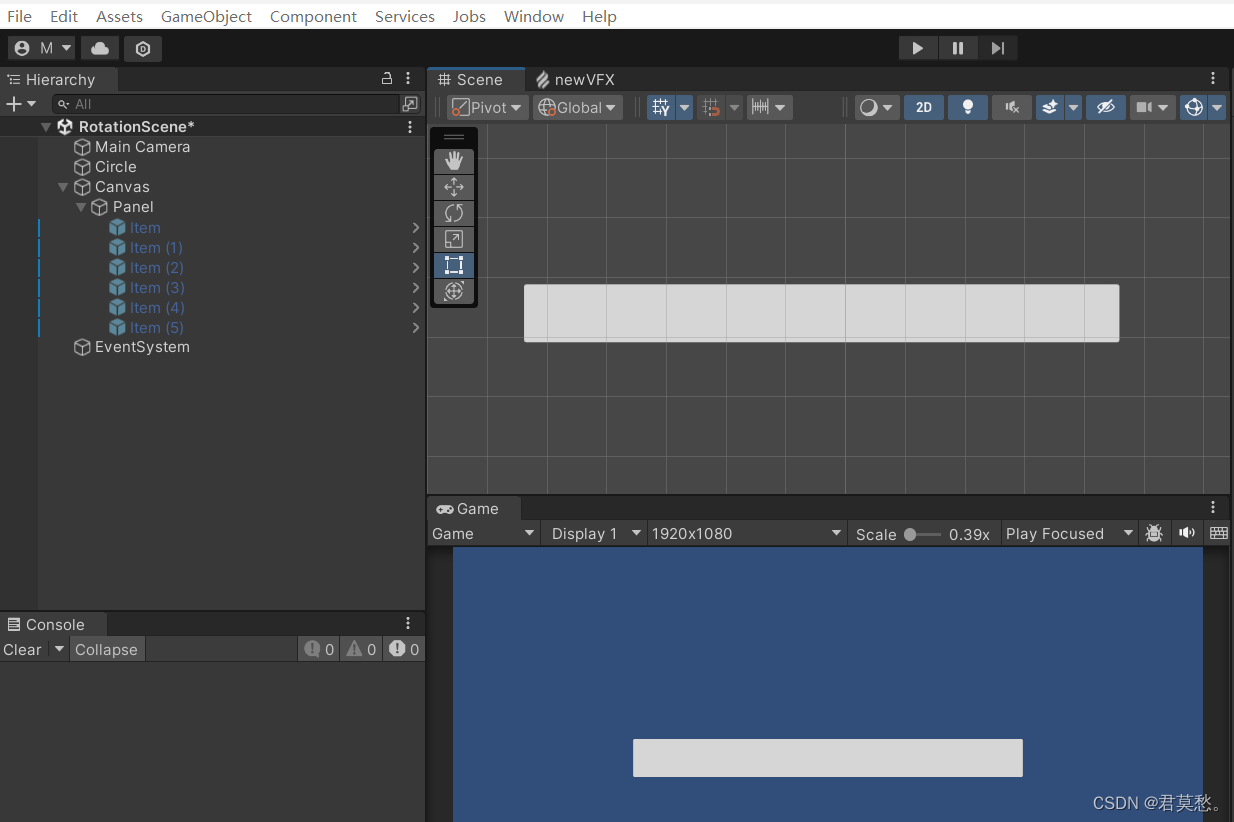1234x822 pixels.
Task: Open Unity cloud services
Action: click(x=100, y=48)
